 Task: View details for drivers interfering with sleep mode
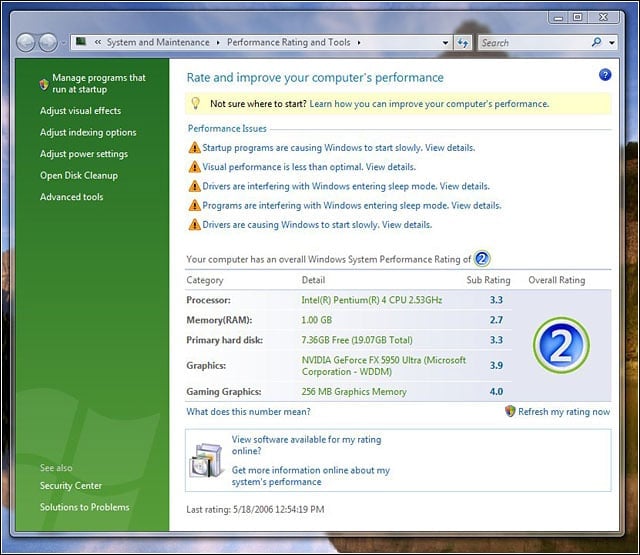click(464, 186)
